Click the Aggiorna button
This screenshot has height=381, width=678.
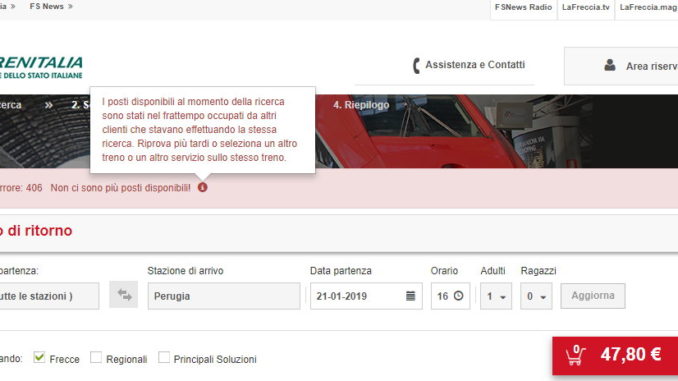pyautogui.click(x=593, y=296)
